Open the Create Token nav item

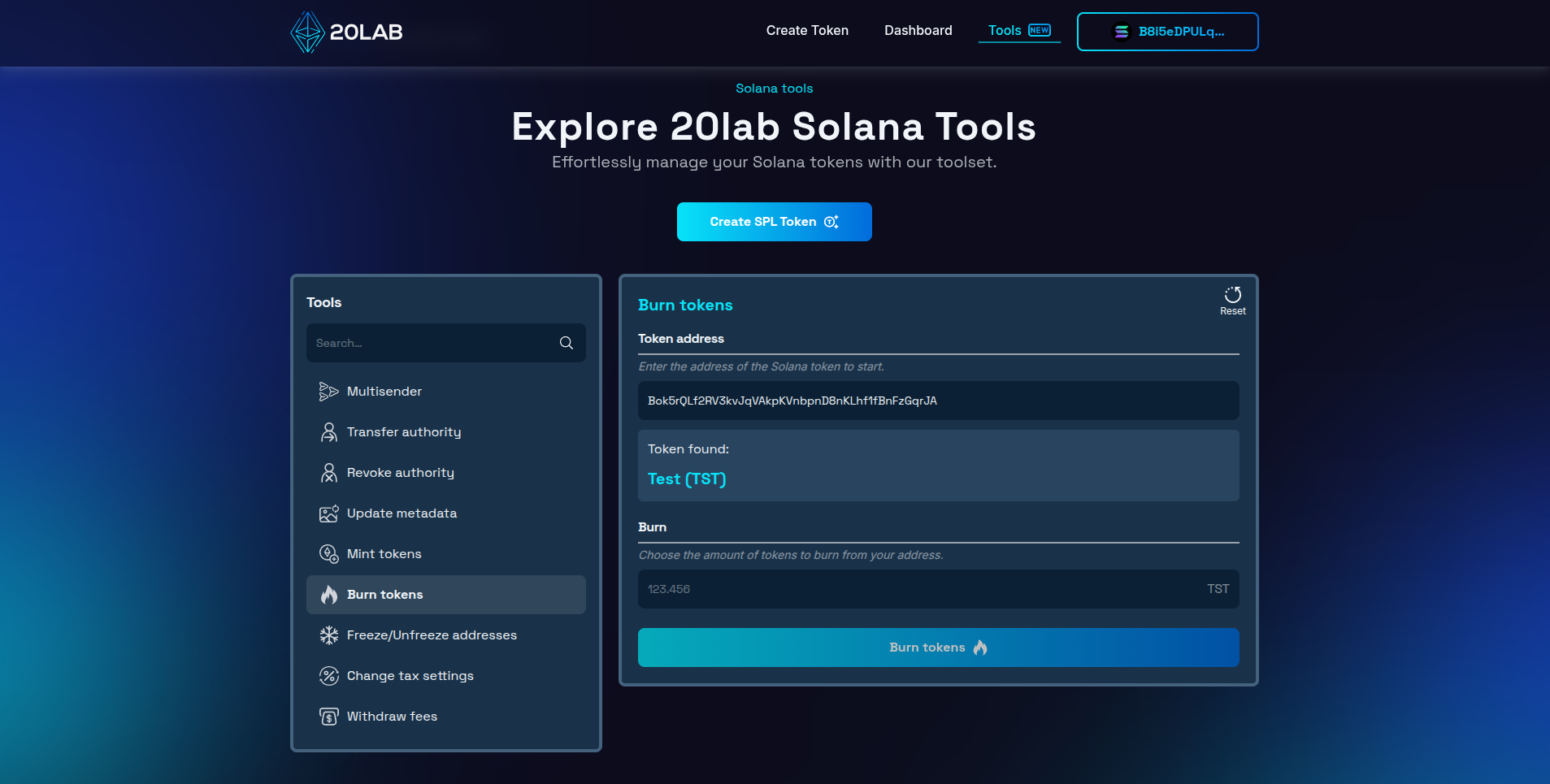click(x=807, y=30)
